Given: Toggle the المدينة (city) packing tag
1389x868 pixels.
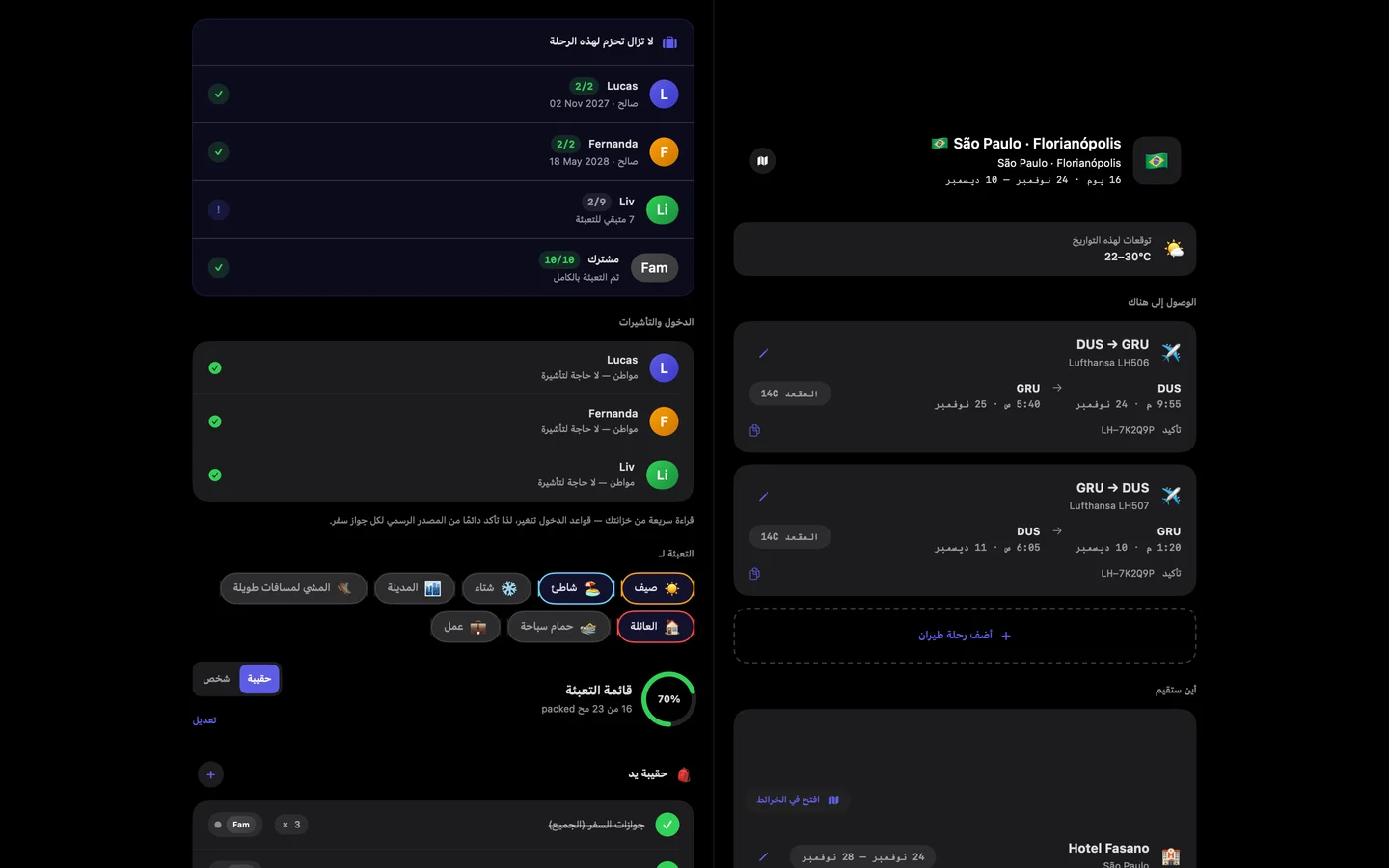Looking at the screenshot, I should [x=415, y=588].
